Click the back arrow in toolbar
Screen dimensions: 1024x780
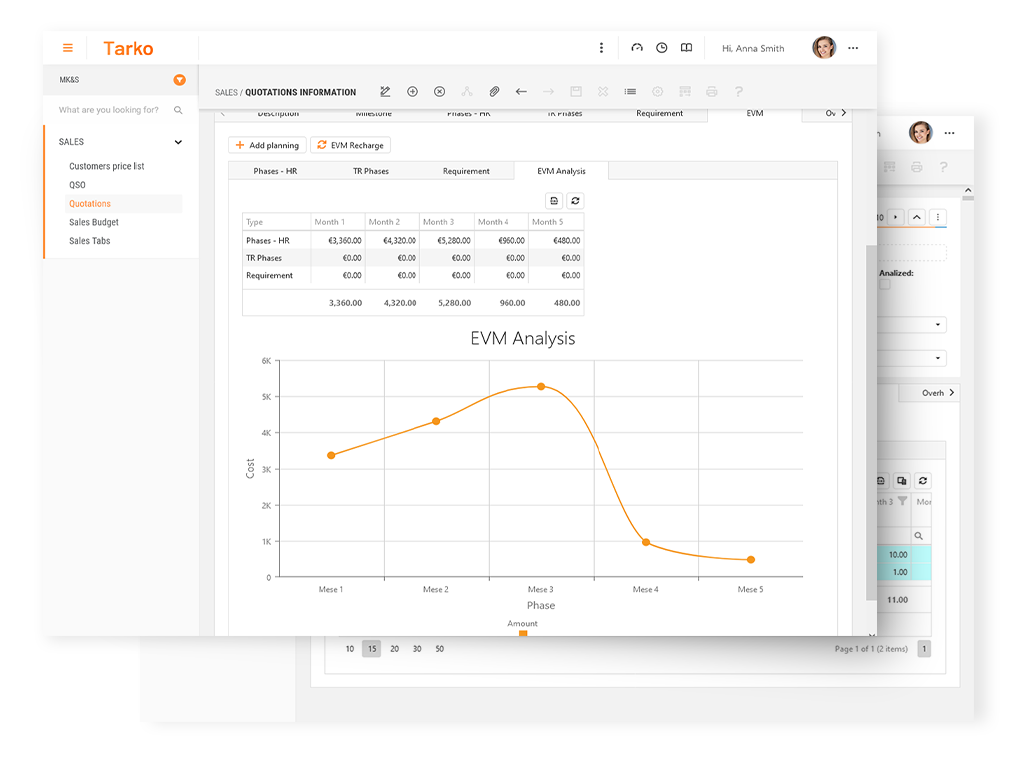521,92
